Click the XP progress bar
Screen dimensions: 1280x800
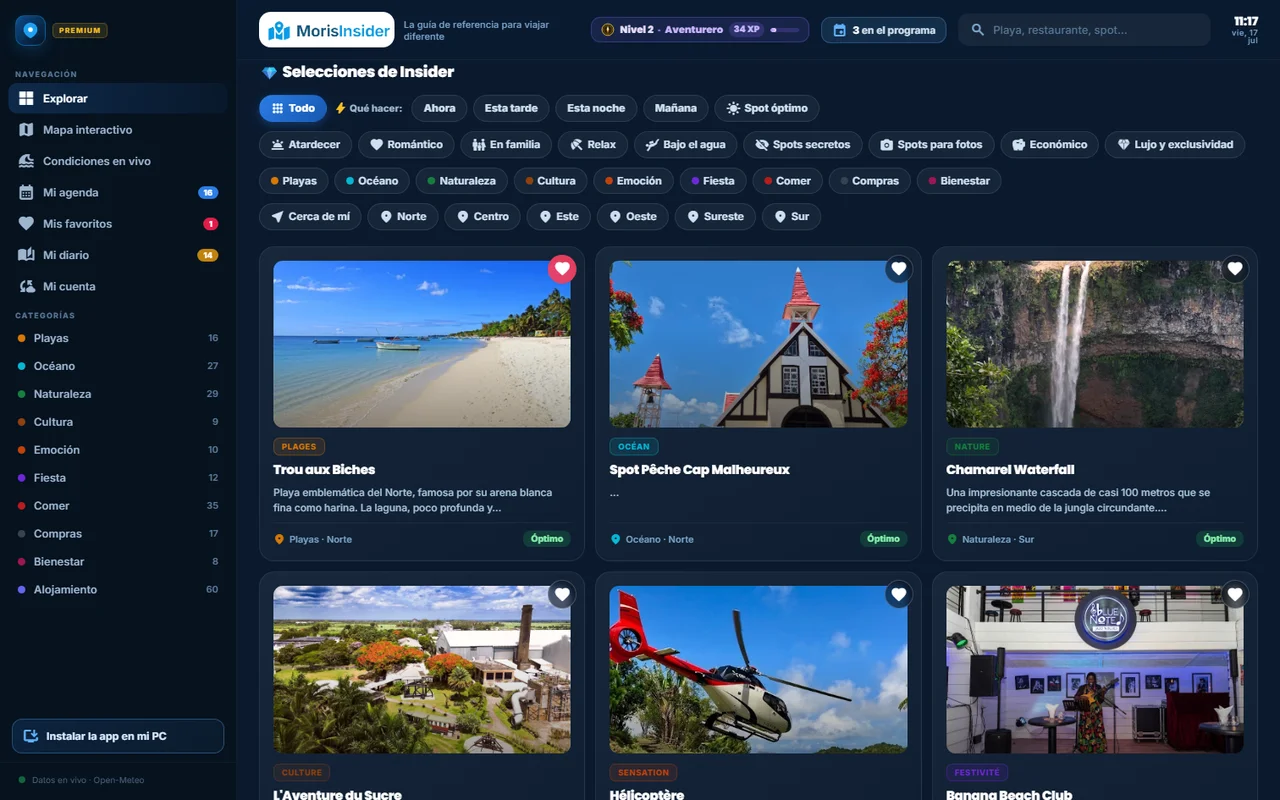click(x=784, y=30)
